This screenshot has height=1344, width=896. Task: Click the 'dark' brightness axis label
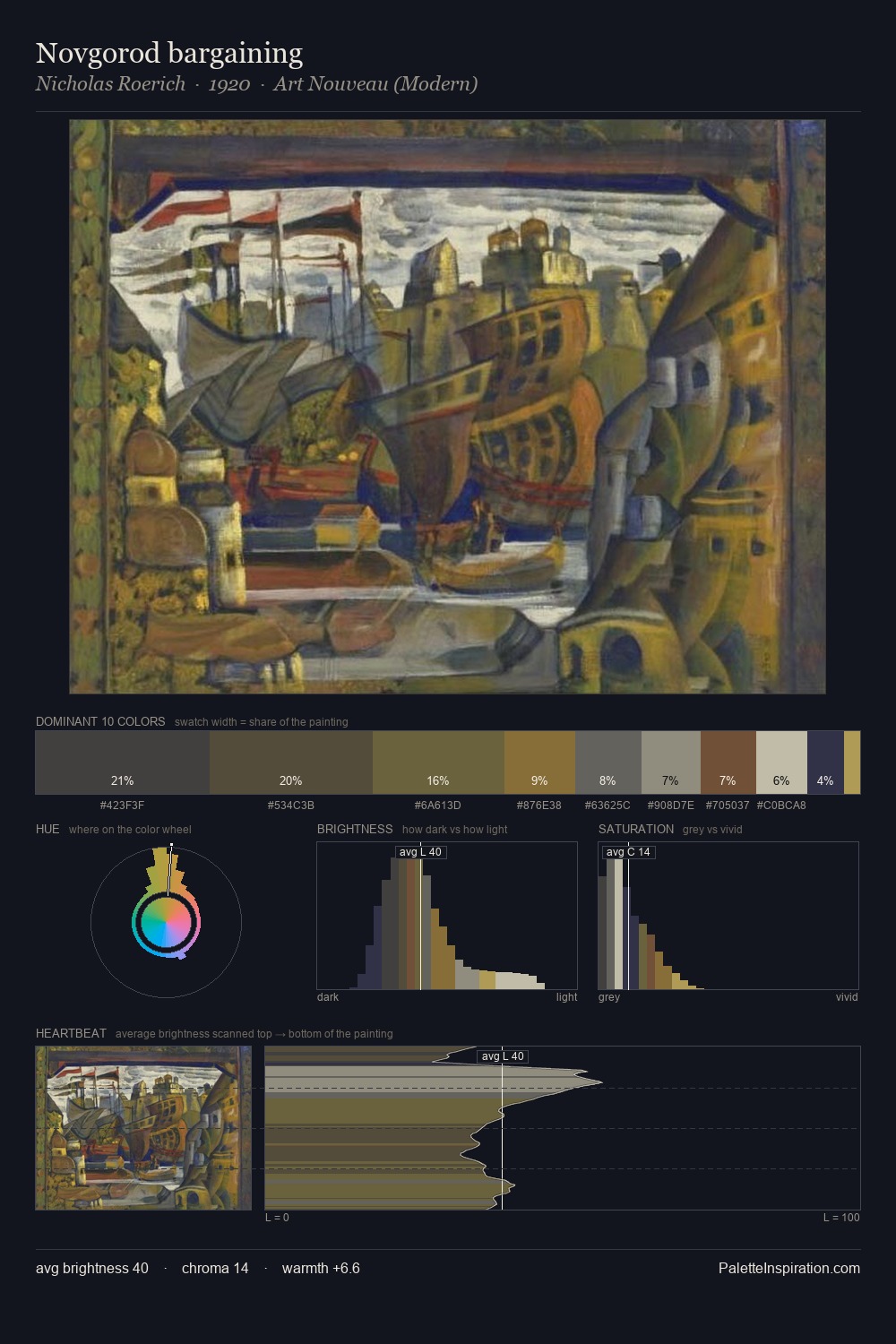[x=328, y=997]
